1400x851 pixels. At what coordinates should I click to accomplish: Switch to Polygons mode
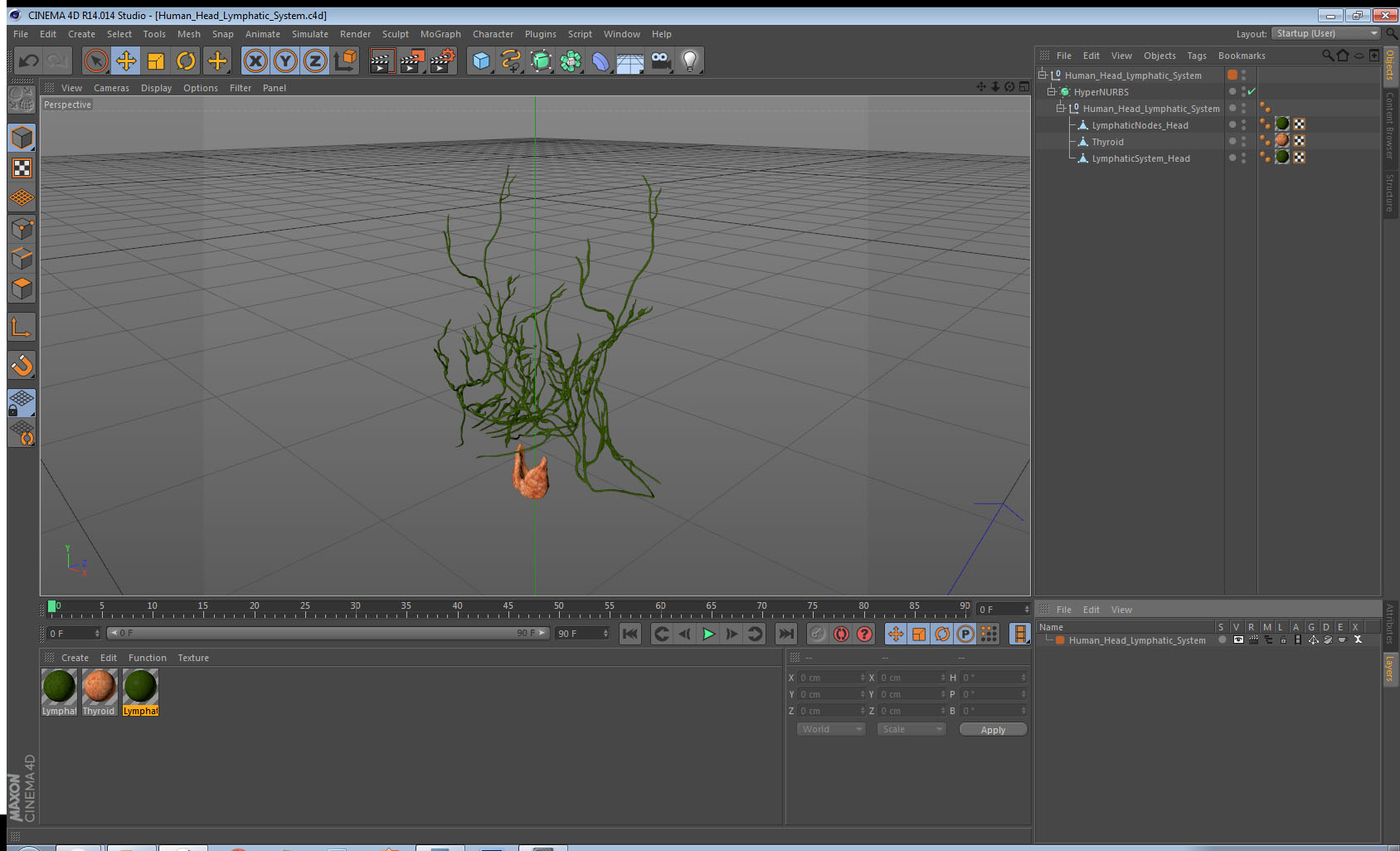[x=22, y=288]
